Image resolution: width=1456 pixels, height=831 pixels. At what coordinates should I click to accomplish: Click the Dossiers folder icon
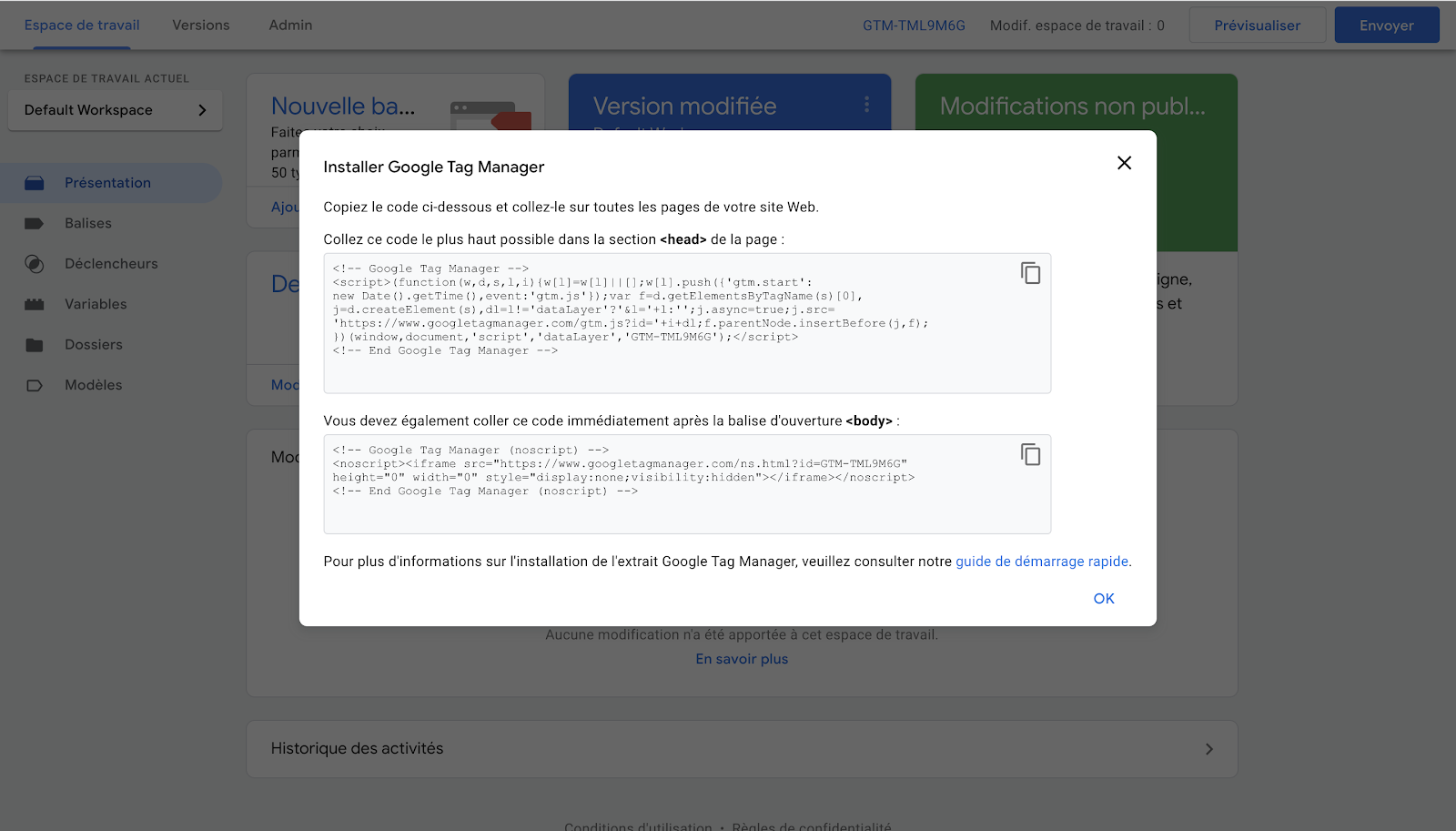35,345
